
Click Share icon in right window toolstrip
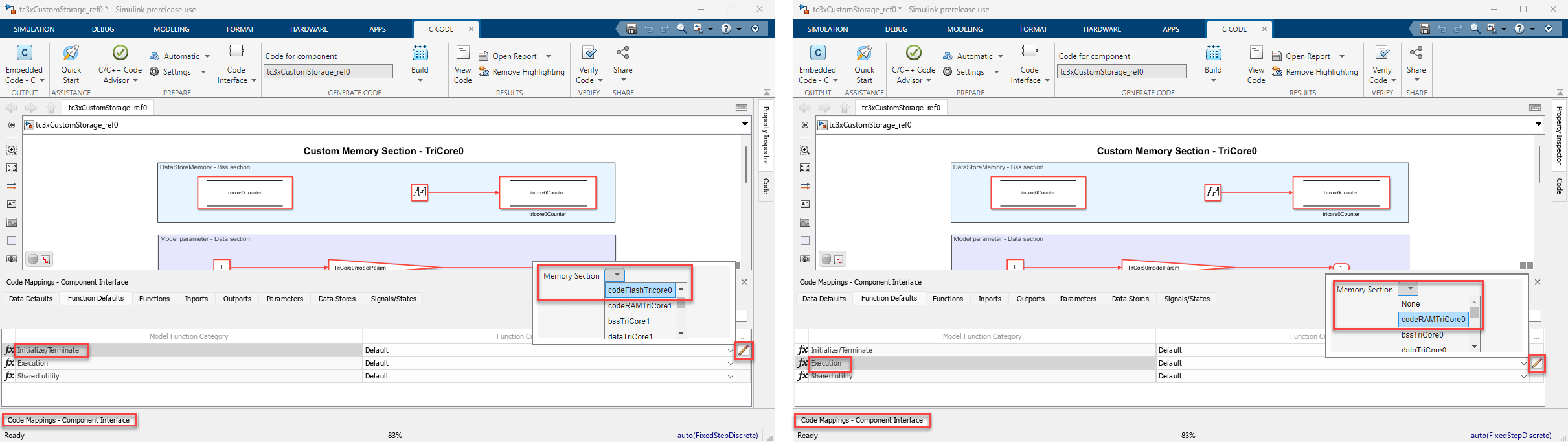point(1416,54)
